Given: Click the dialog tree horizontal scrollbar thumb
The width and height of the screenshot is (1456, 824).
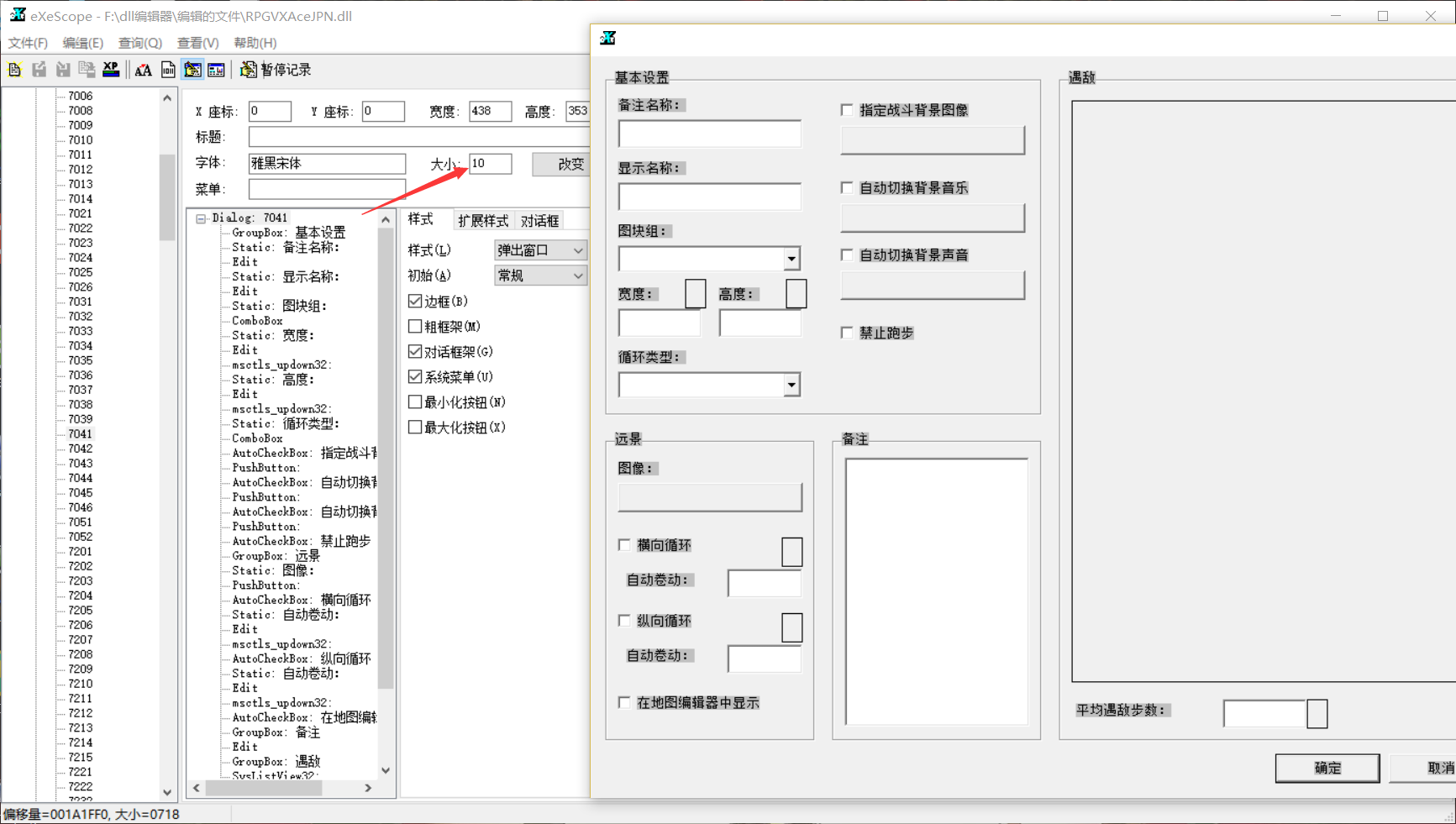Looking at the screenshot, I should [x=264, y=788].
